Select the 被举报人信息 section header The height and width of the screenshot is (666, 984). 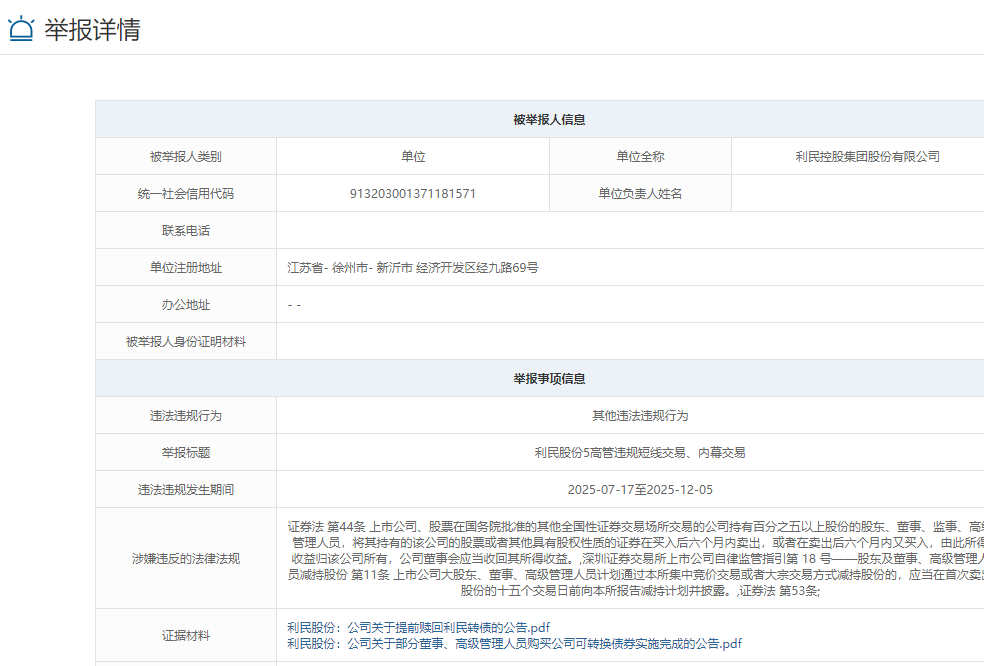[549, 119]
